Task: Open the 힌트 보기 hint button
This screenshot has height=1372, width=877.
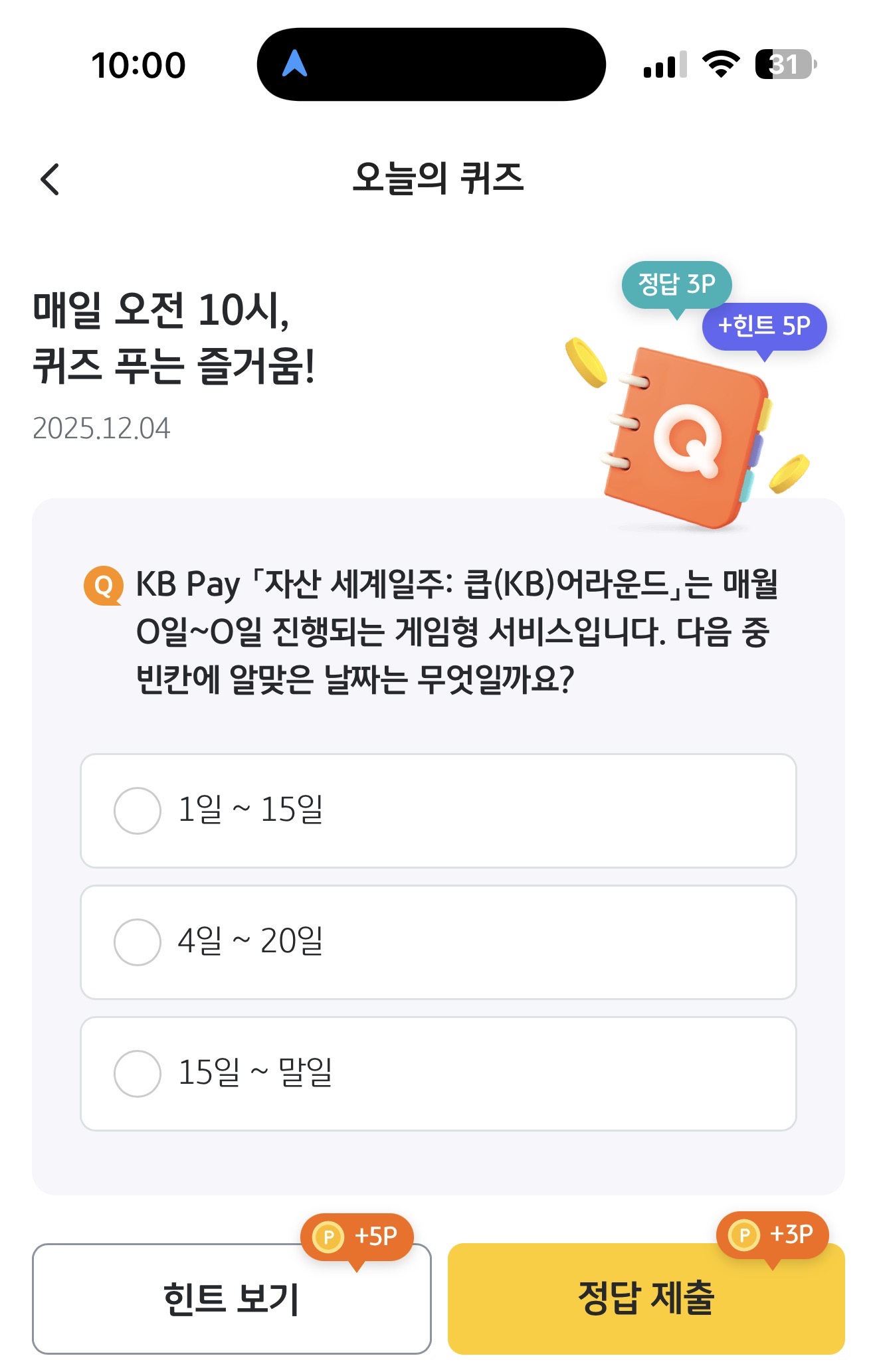Action: tap(232, 1299)
